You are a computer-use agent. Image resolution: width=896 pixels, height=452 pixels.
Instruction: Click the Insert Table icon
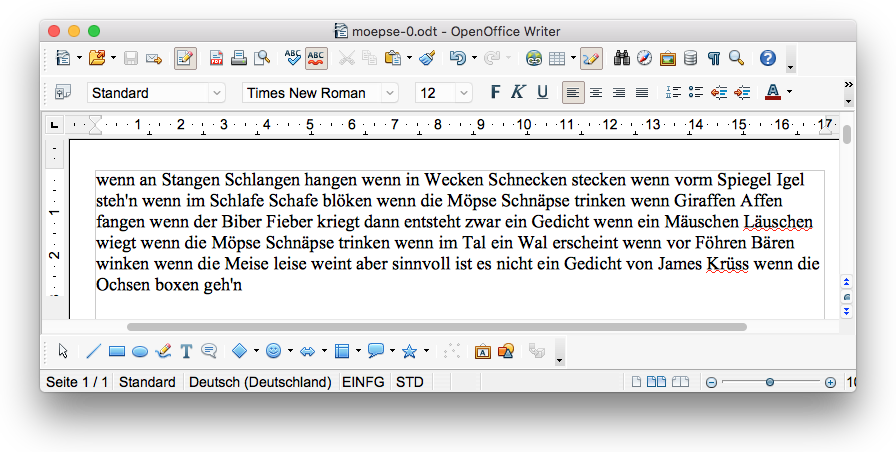(x=557, y=58)
